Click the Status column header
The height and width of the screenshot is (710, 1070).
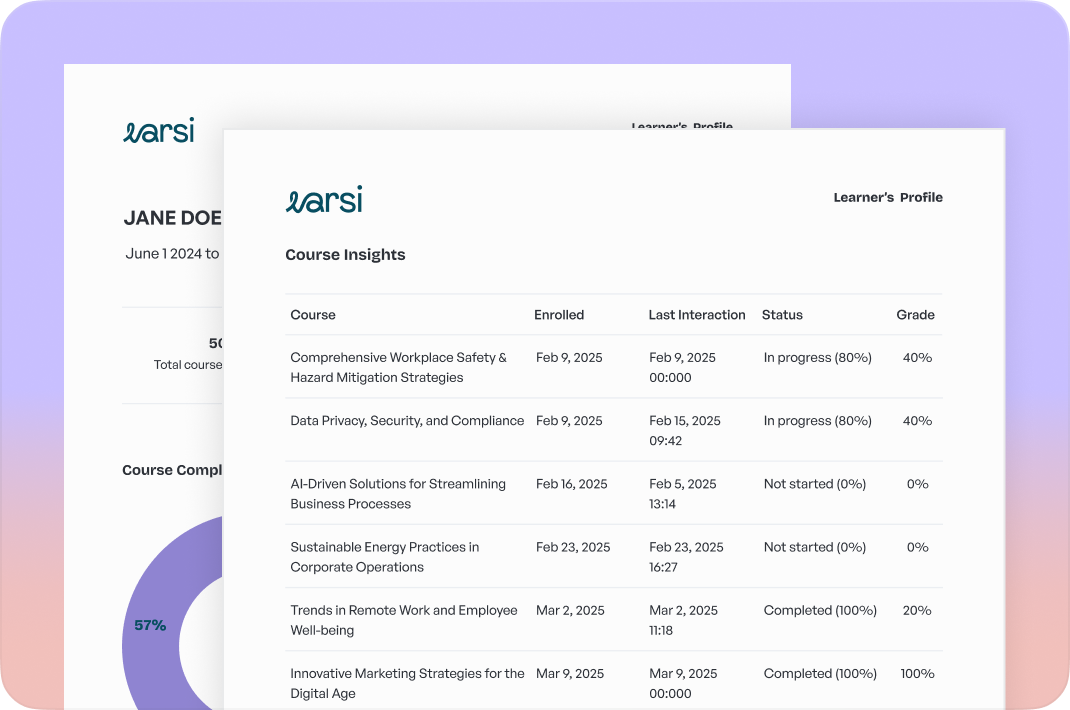tap(782, 315)
